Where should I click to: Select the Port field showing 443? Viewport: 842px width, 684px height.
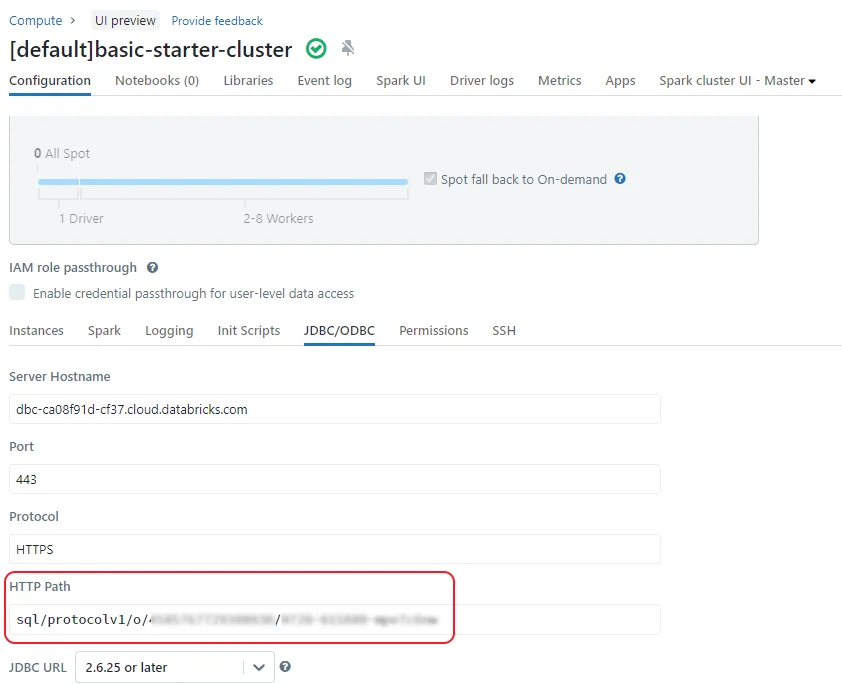[335, 479]
